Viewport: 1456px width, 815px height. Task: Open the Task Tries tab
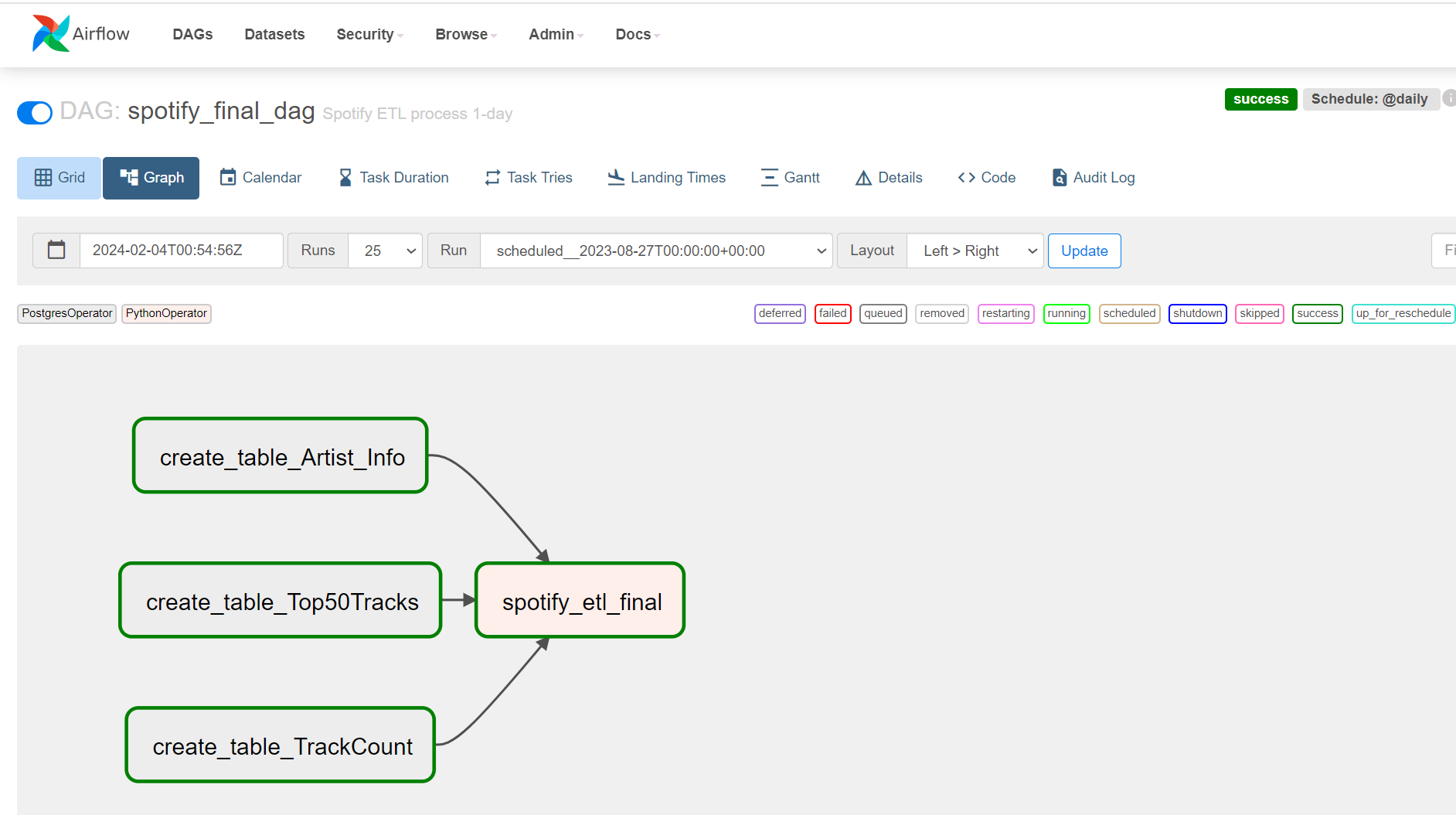[529, 178]
